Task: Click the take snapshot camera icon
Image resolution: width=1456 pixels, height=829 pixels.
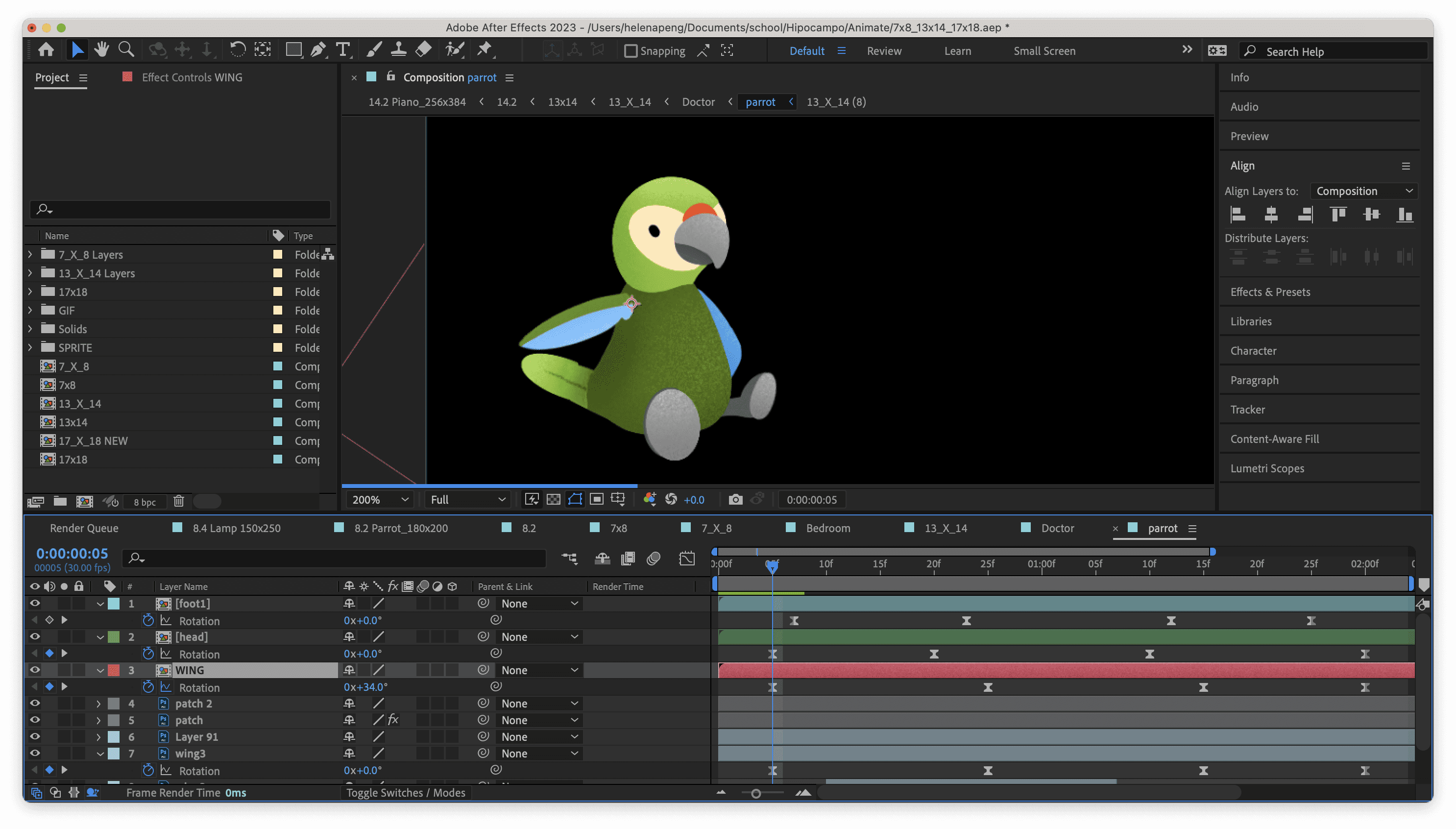Action: [735, 499]
